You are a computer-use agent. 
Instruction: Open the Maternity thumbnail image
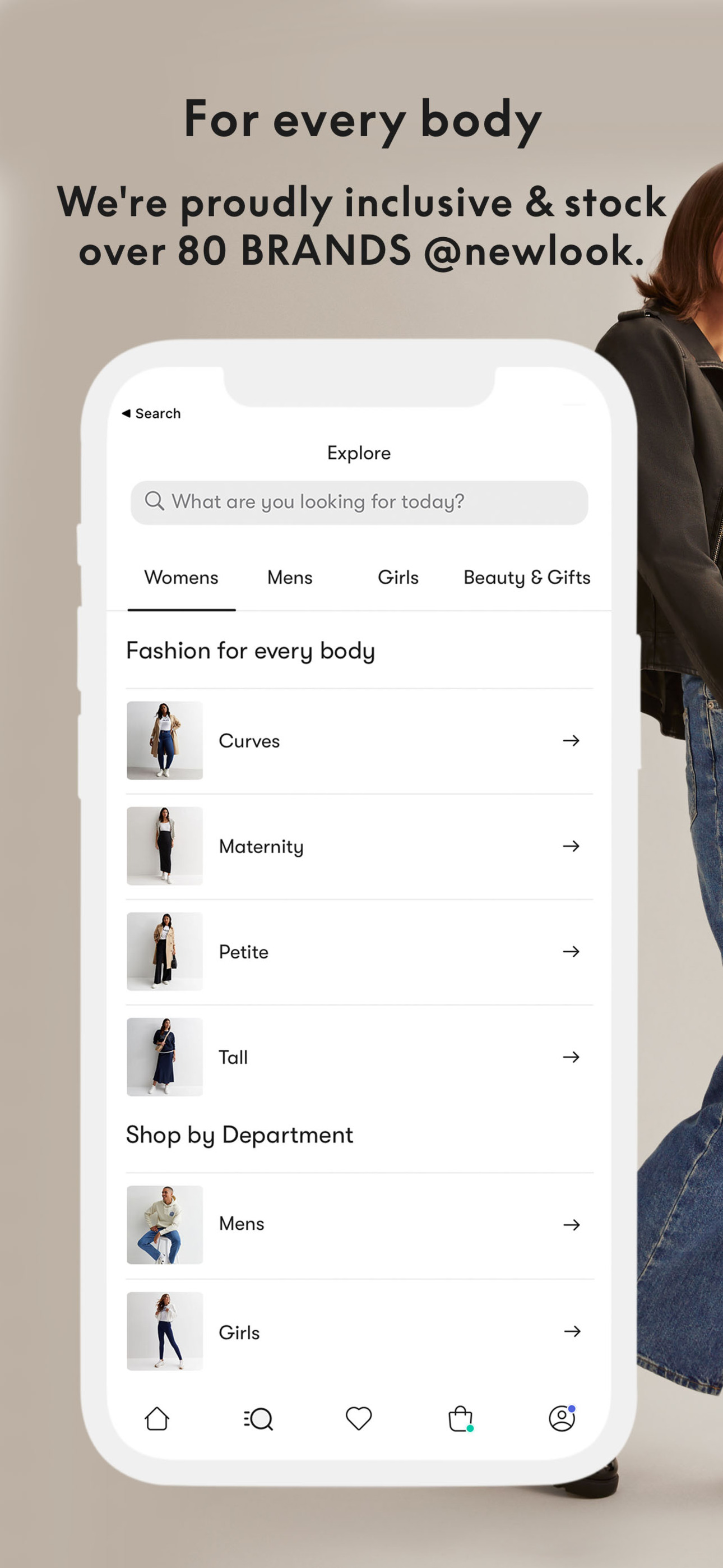coord(164,846)
